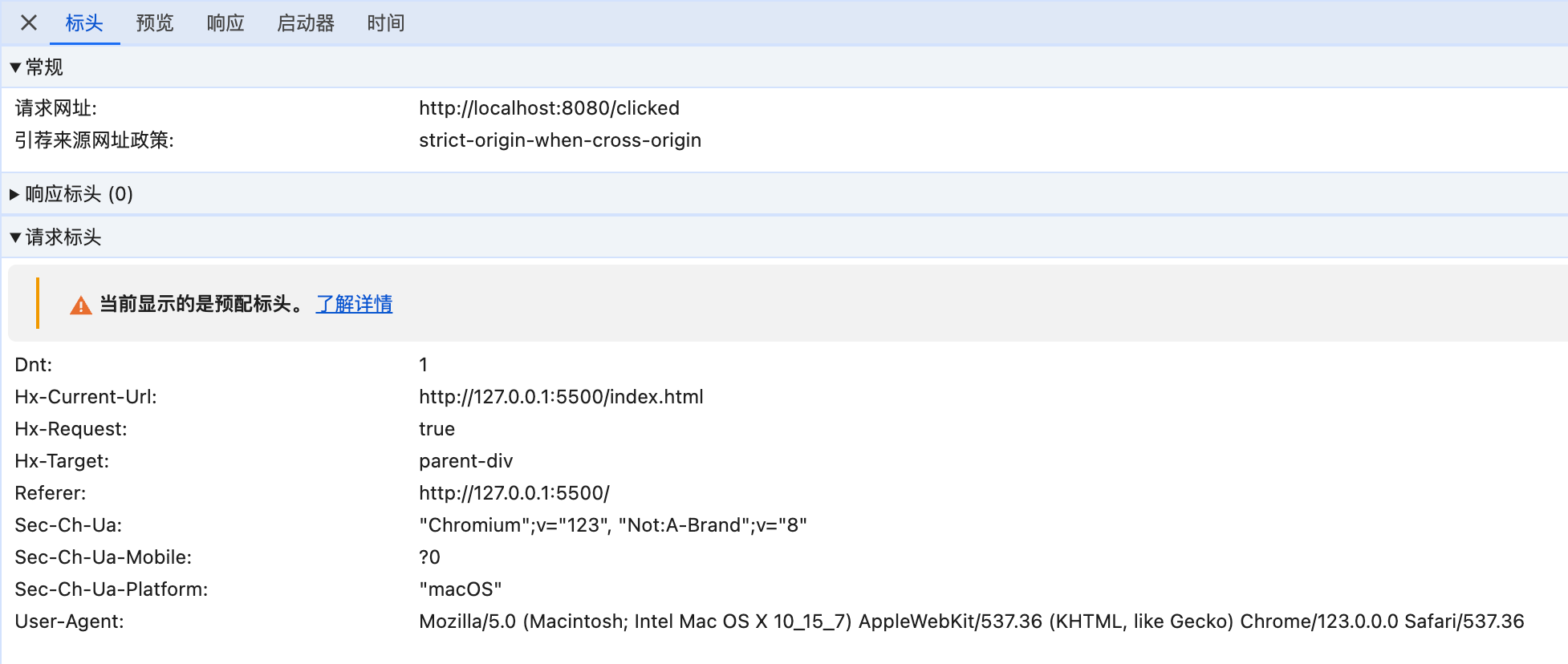Open the 了解详情 link

(354, 304)
